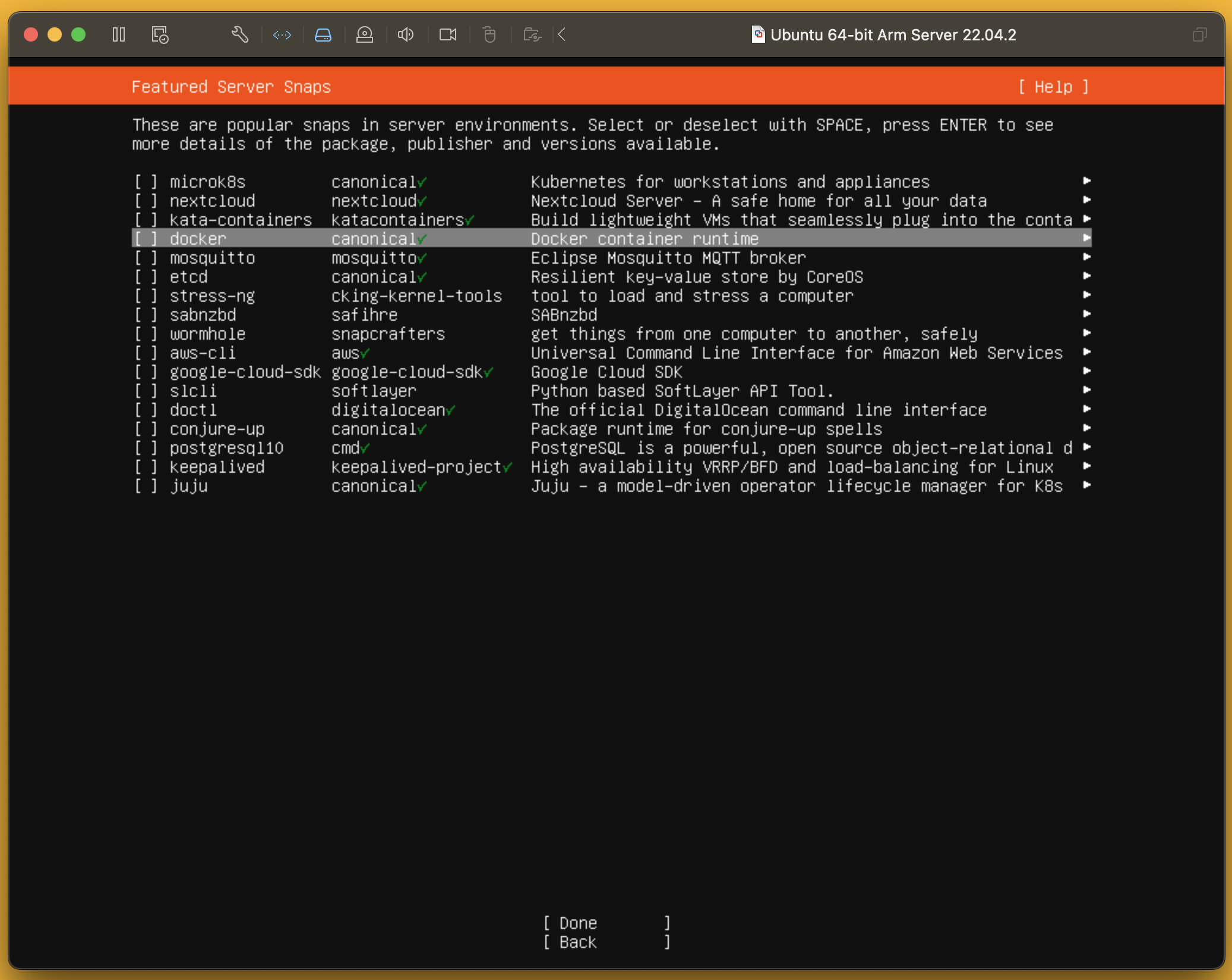This screenshot has height=980, width=1232.
Task: Click description 'Resilient key-value store by CoreOS'
Action: [697, 277]
